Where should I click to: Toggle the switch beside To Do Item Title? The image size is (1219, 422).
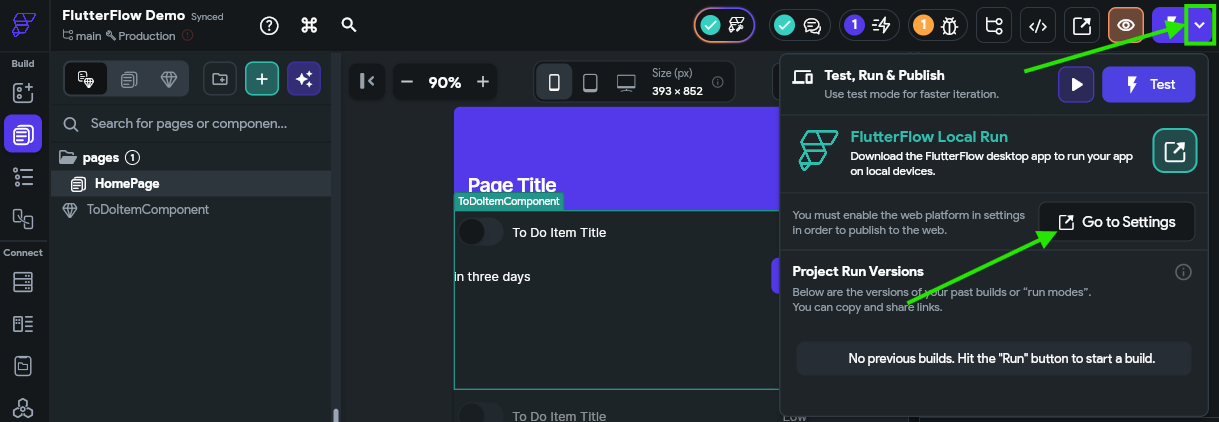point(481,232)
